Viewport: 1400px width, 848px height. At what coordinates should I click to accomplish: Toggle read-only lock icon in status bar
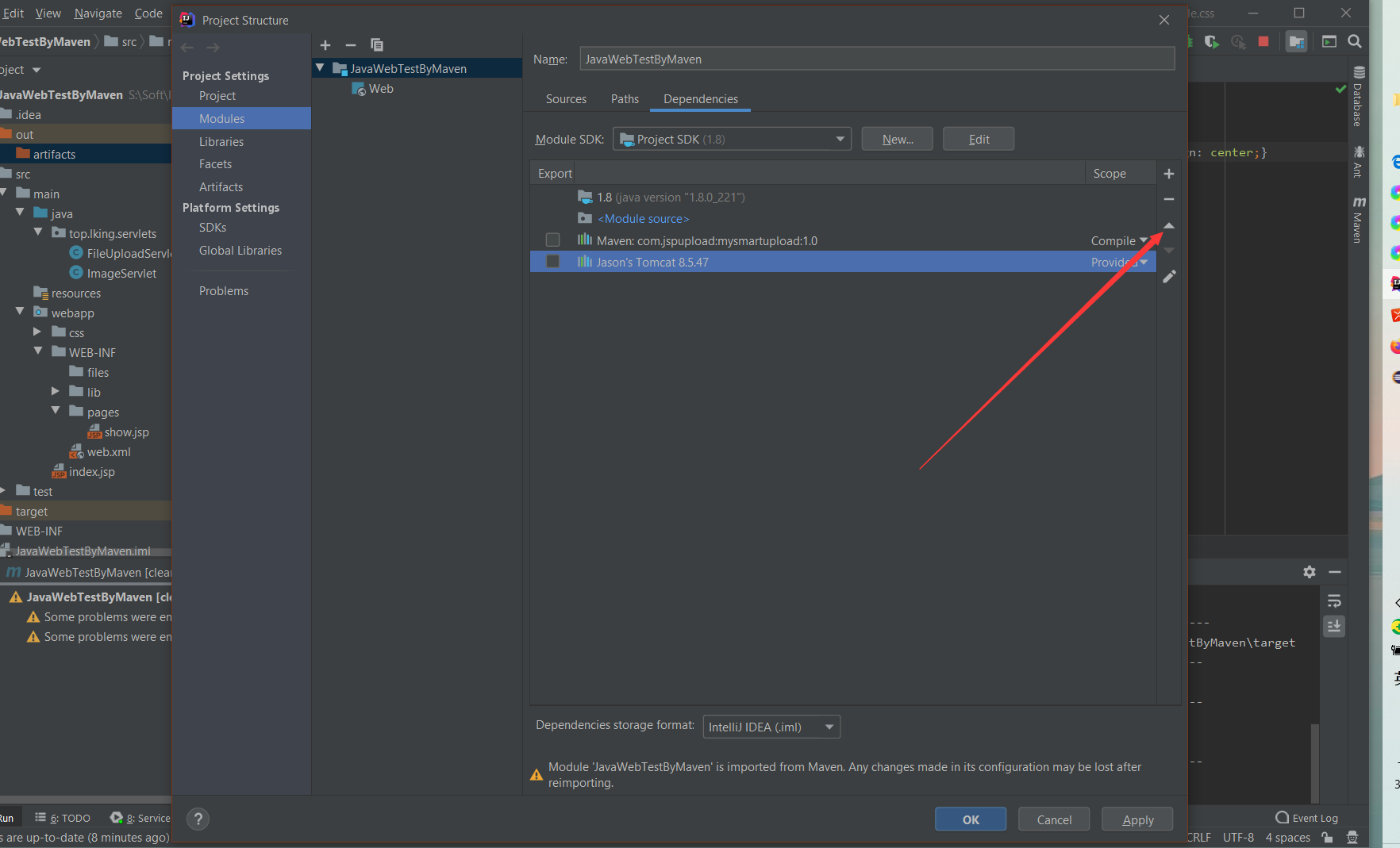1327,838
